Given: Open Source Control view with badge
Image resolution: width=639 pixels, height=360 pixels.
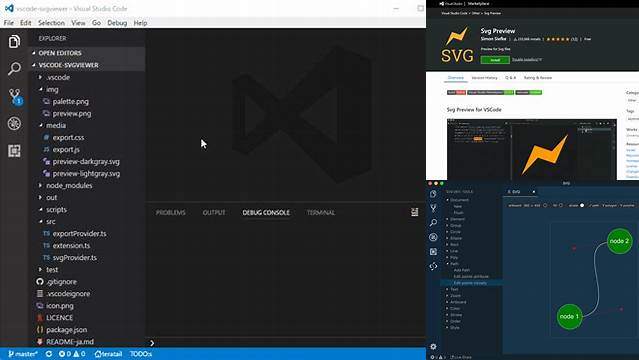Looking at the screenshot, I should tap(15, 97).
